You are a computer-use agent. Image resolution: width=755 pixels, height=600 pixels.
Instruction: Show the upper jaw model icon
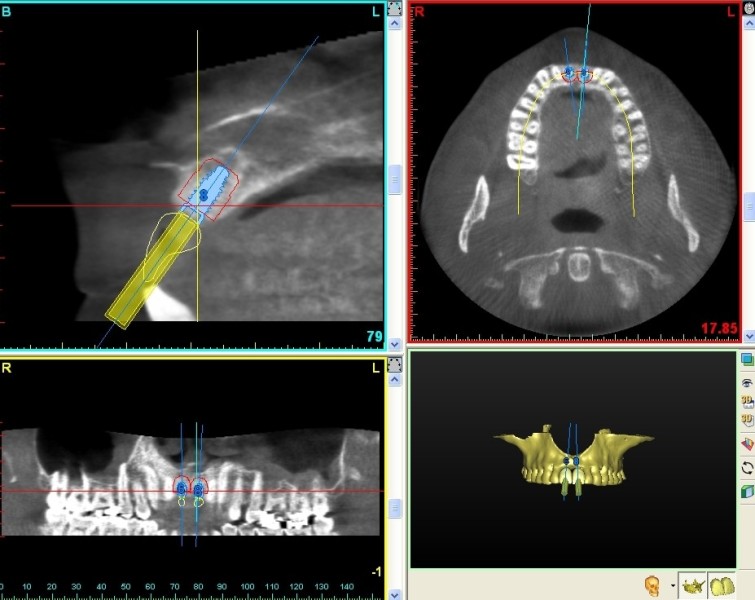click(x=691, y=585)
